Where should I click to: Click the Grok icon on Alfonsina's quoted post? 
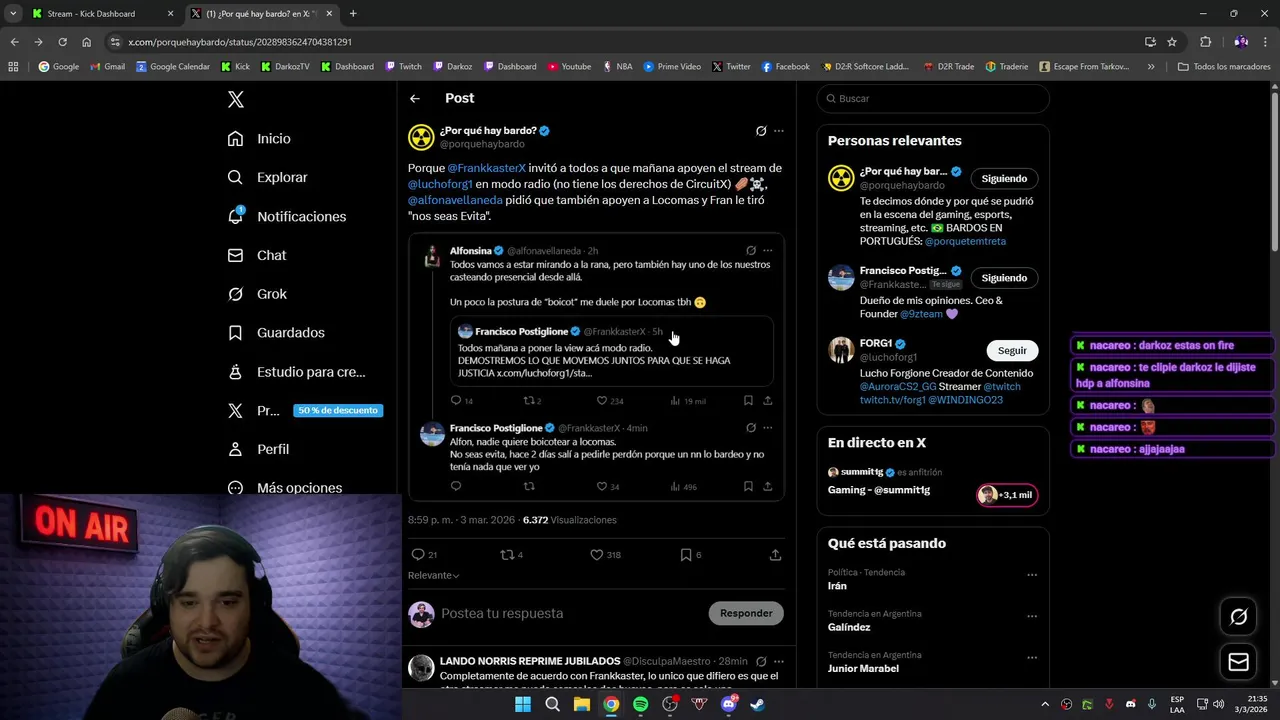point(751,251)
